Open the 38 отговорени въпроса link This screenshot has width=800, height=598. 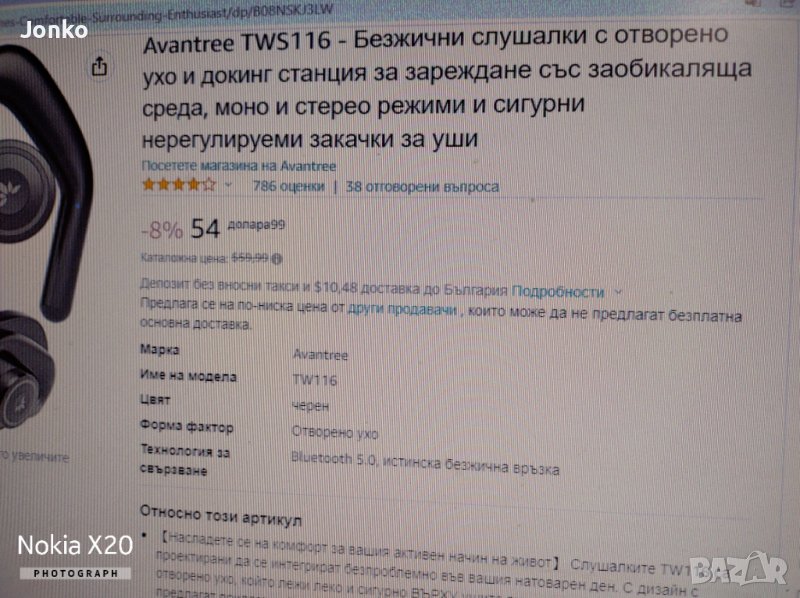click(422, 187)
